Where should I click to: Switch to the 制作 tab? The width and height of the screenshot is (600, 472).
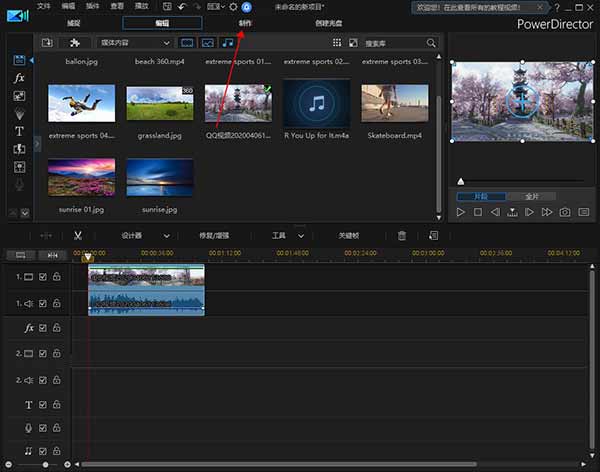click(246, 22)
